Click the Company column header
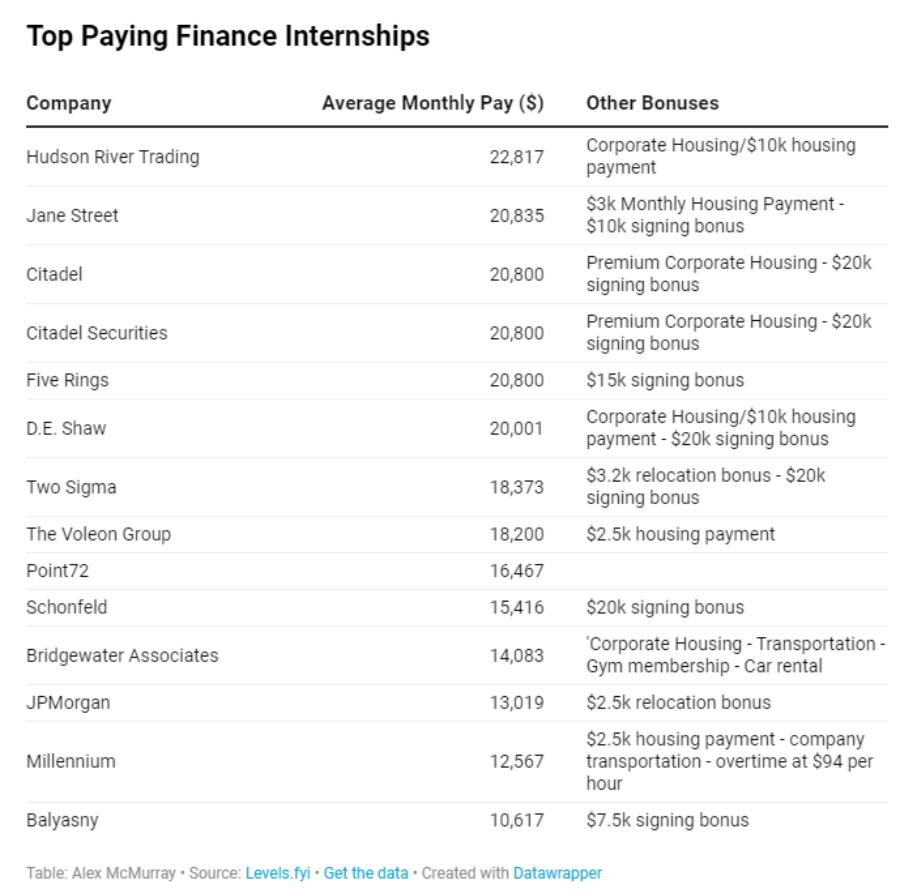The width and height of the screenshot is (900, 893). point(69,103)
